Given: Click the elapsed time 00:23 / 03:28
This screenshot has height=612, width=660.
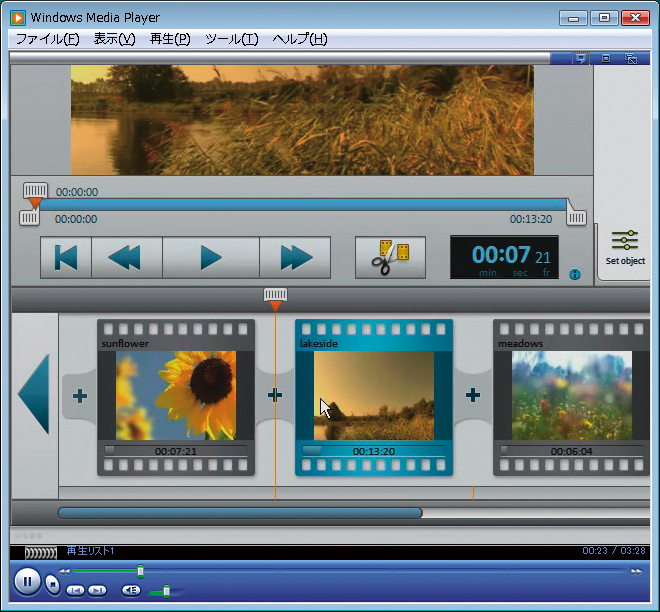Looking at the screenshot, I should [614, 551].
